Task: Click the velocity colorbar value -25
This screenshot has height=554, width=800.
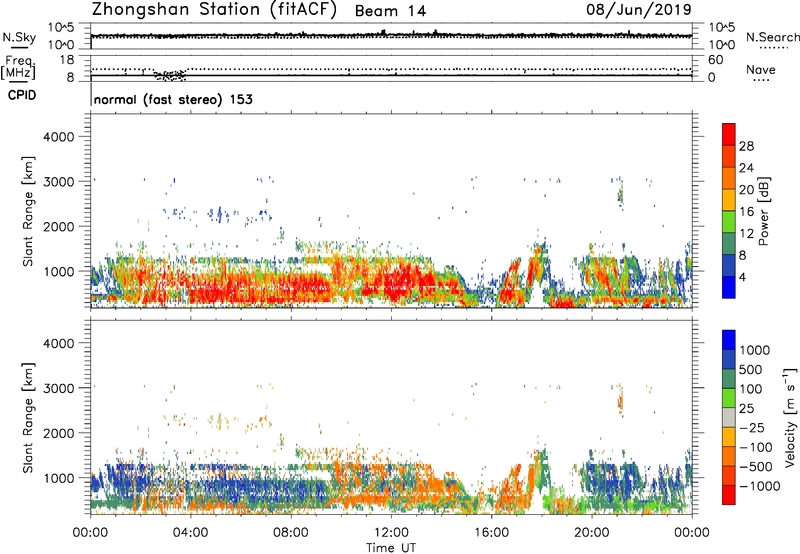Action: tap(752, 428)
